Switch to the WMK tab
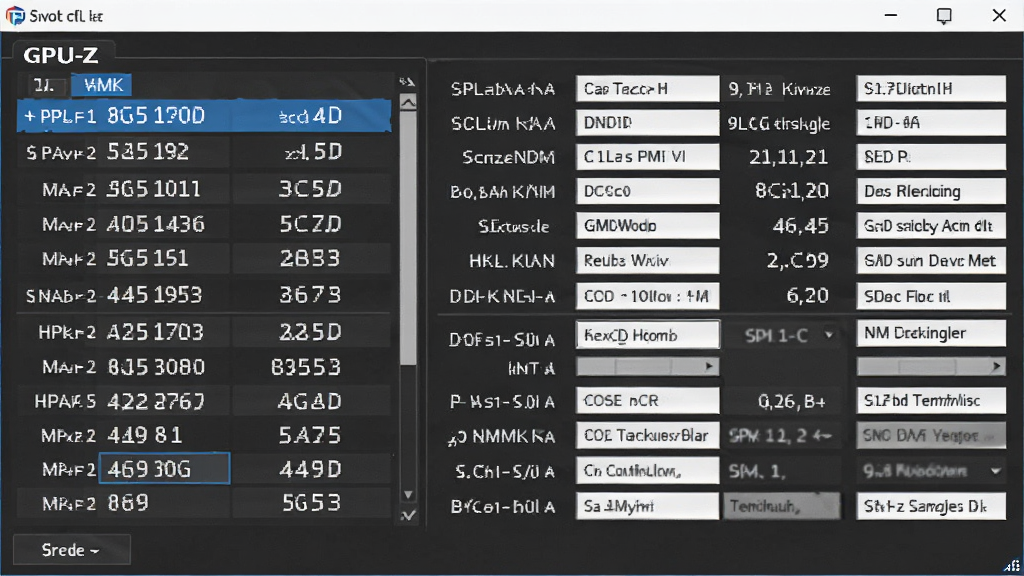The width and height of the screenshot is (1024, 576). click(x=103, y=85)
